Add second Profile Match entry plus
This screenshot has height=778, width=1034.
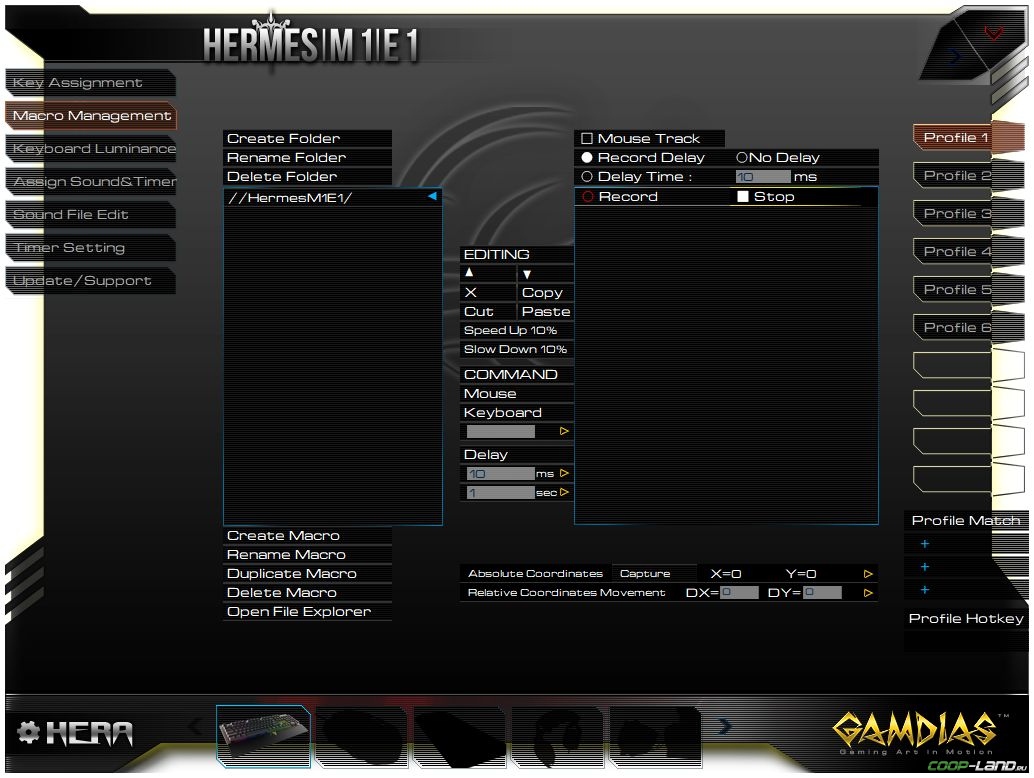coord(925,567)
